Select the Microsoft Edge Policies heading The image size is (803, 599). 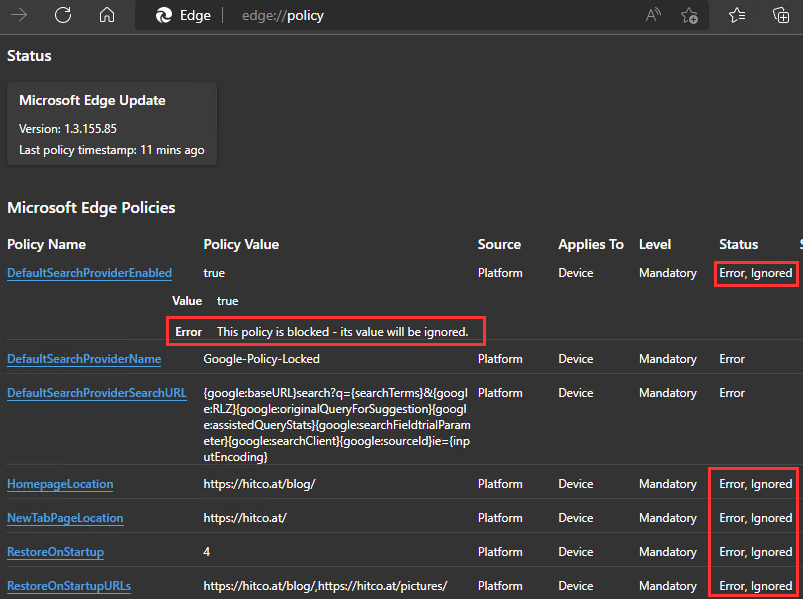click(91, 207)
